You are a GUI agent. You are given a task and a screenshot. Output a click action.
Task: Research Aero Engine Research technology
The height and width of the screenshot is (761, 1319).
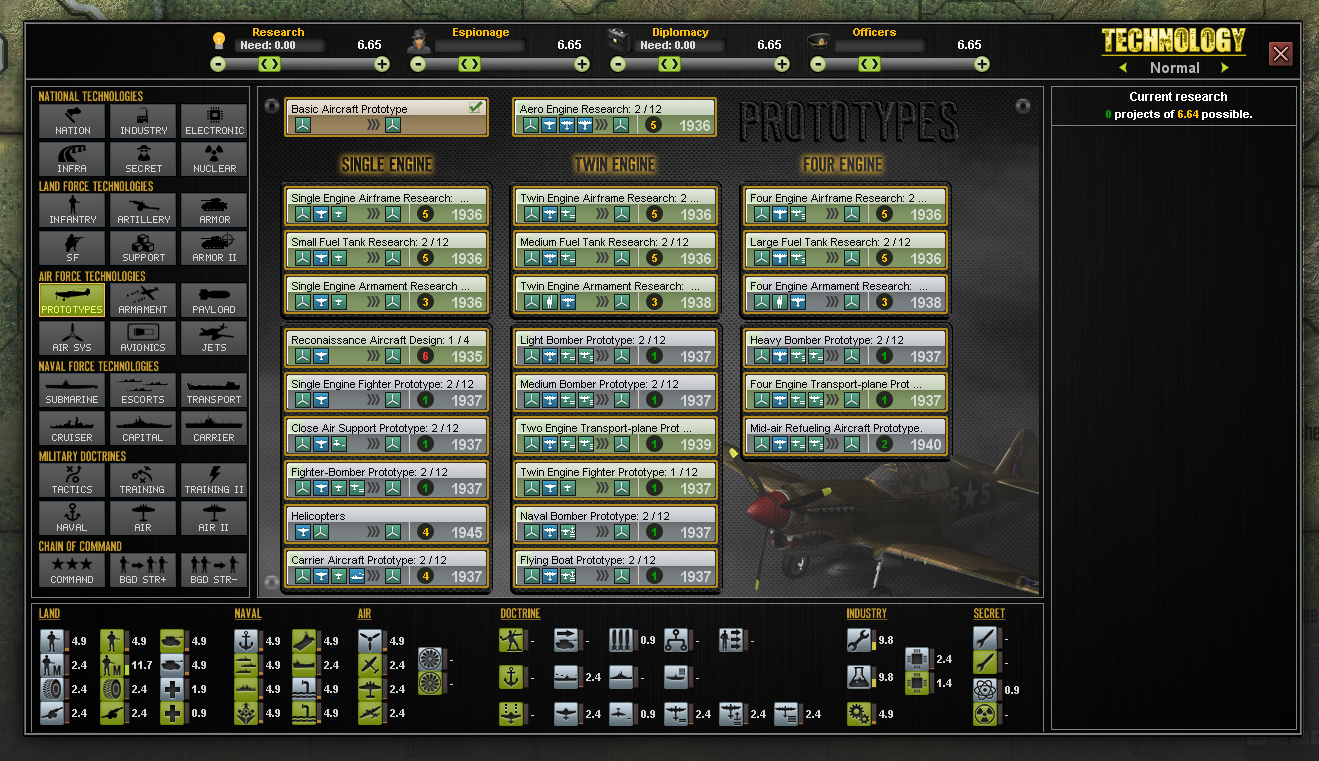pos(615,117)
